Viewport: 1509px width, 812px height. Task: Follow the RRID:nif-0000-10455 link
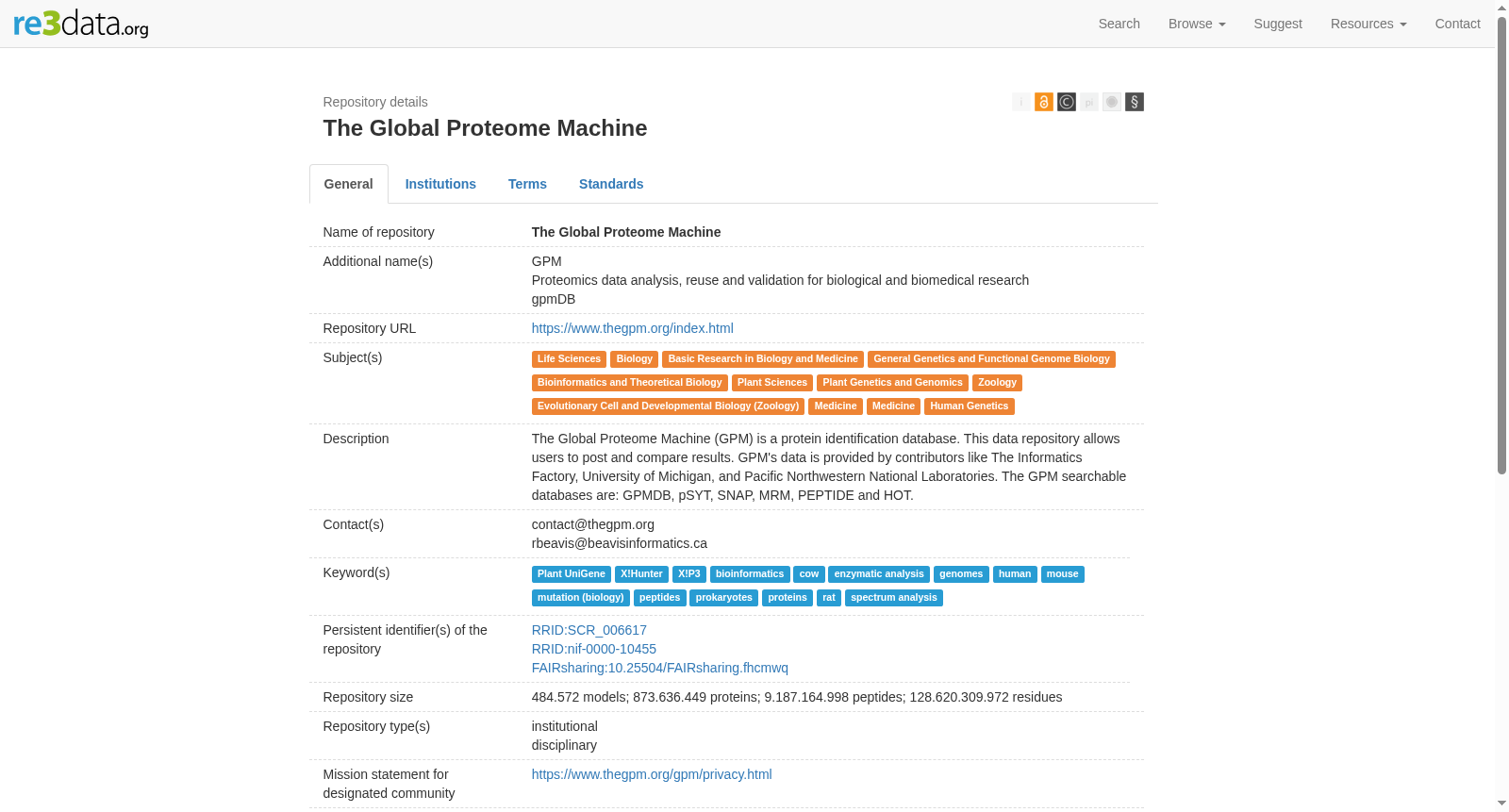point(594,649)
